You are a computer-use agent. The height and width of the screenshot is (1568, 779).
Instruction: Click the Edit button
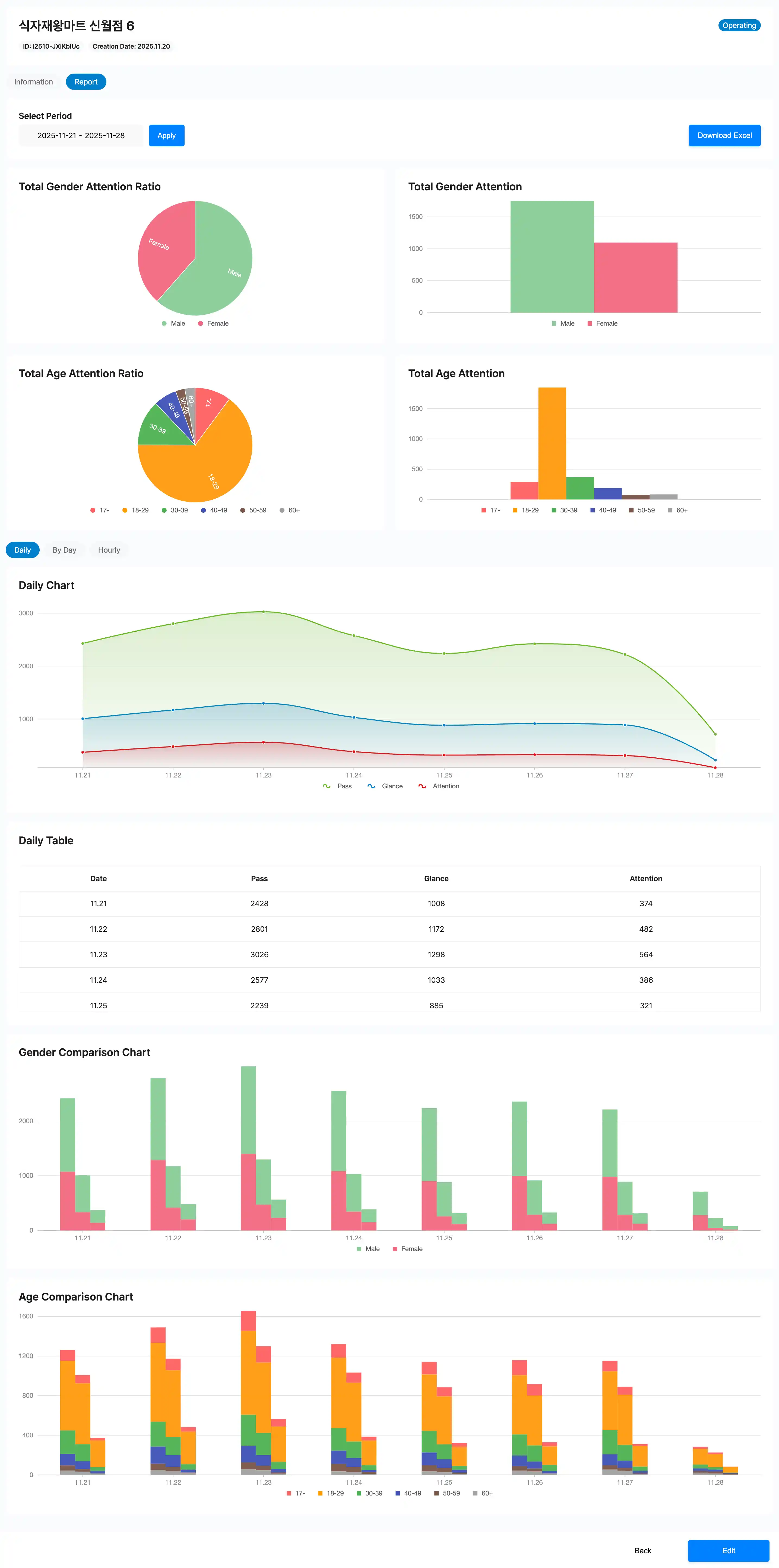(728, 1550)
